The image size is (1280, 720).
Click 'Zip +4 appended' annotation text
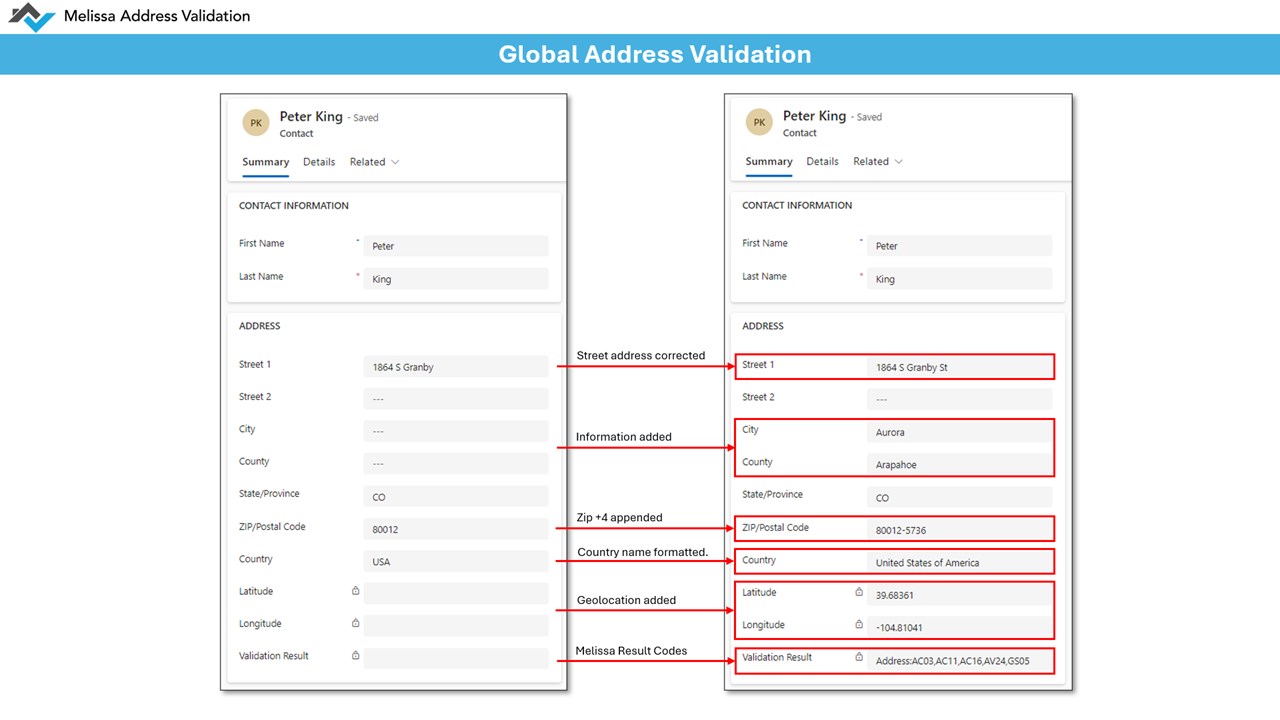click(x=620, y=518)
